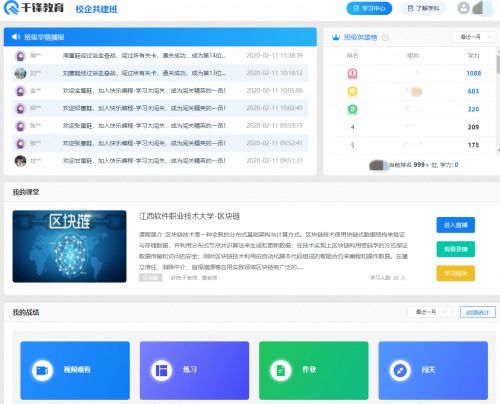Open the 作业 card
500x404 pixels.
(314, 370)
